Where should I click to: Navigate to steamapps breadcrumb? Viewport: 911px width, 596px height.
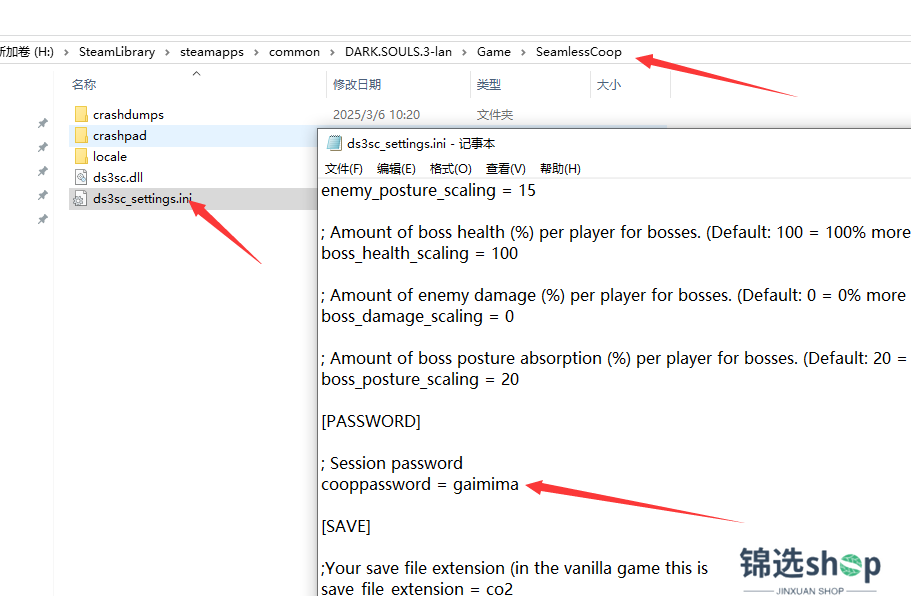[x=211, y=52]
